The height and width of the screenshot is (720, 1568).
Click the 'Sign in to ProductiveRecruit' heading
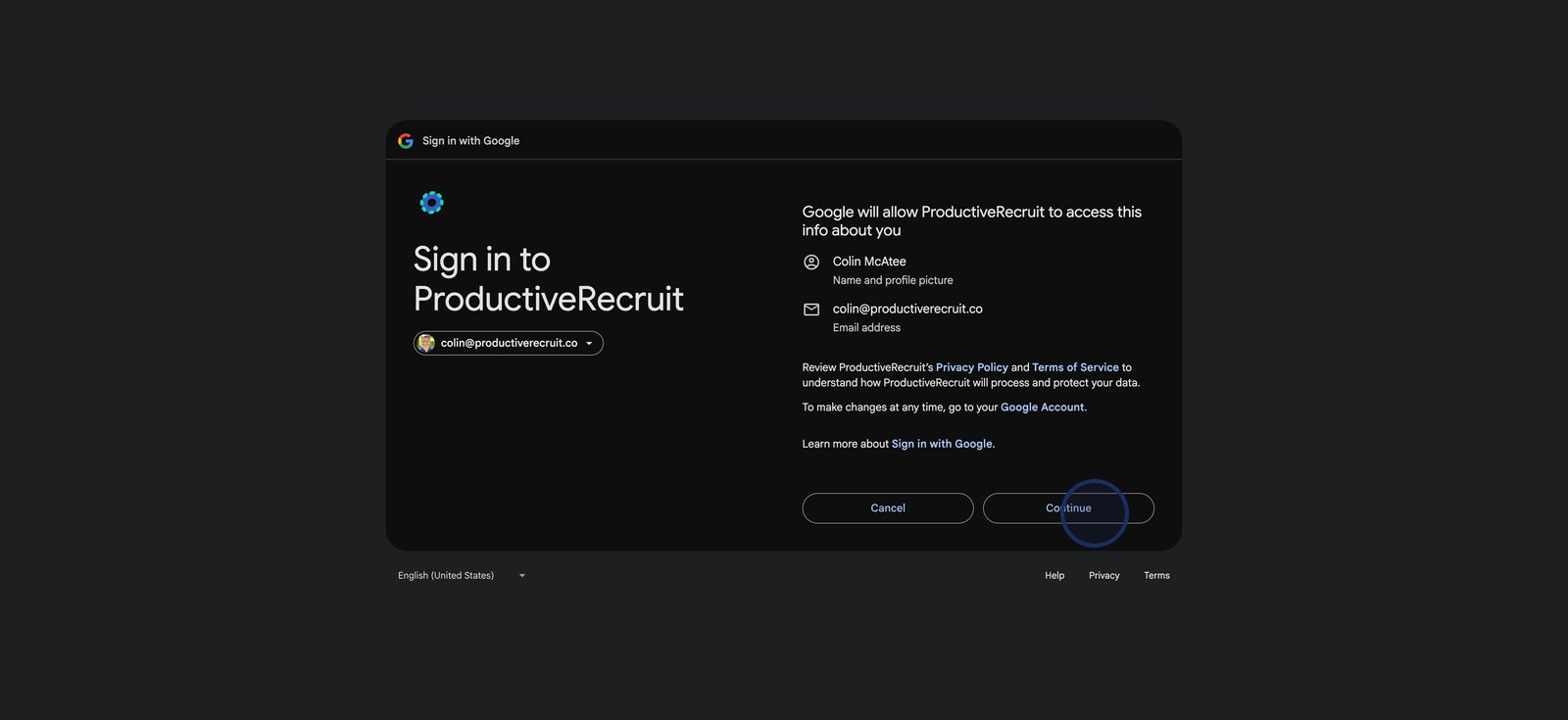(548, 279)
